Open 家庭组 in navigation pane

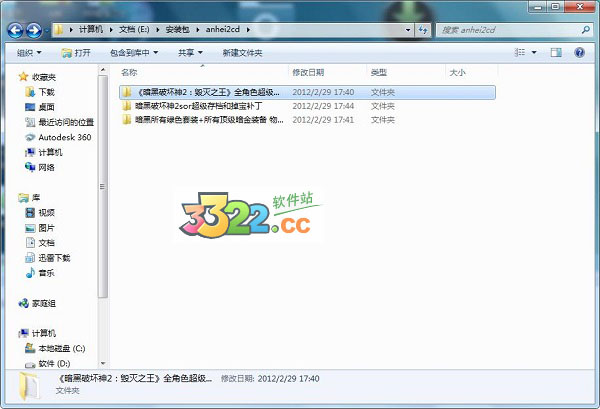coord(38,303)
